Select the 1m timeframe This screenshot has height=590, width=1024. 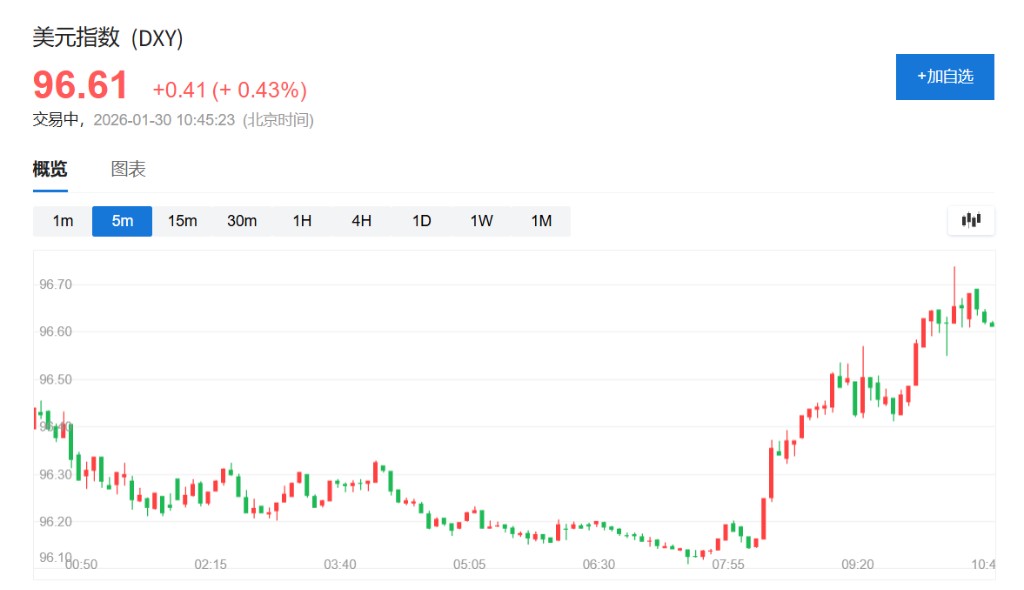[63, 221]
